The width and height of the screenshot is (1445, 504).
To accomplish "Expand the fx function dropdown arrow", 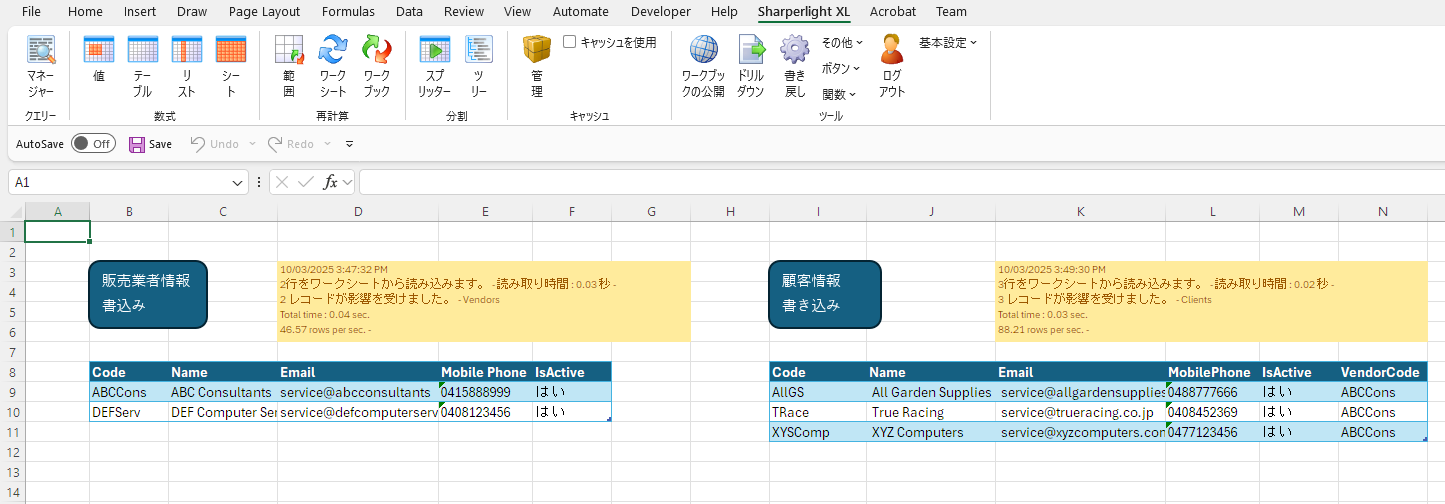I will click(347, 183).
